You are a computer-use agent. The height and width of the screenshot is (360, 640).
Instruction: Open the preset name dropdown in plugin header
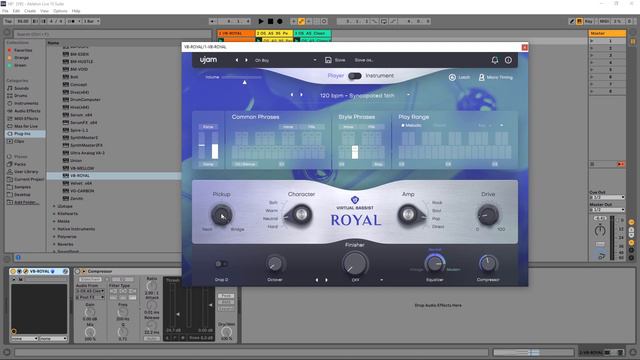pyautogui.click(x=315, y=60)
